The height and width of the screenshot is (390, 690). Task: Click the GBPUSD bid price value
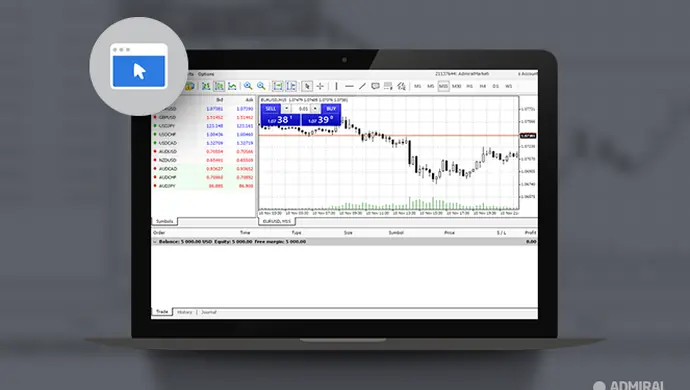(x=215, y=118)
